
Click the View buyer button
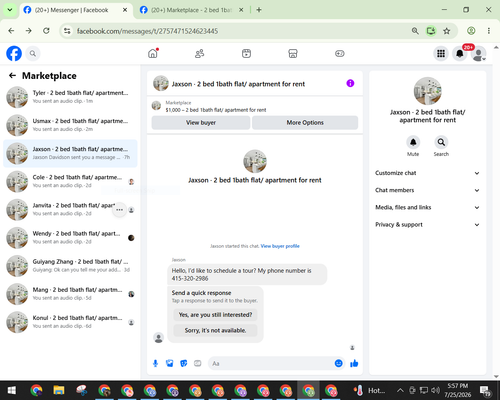[x=201, y=123]
